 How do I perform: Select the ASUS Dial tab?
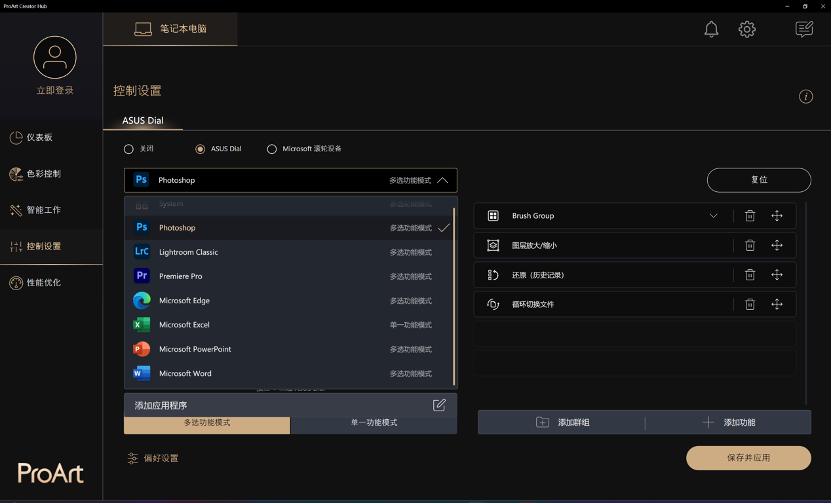coord(143,120)
